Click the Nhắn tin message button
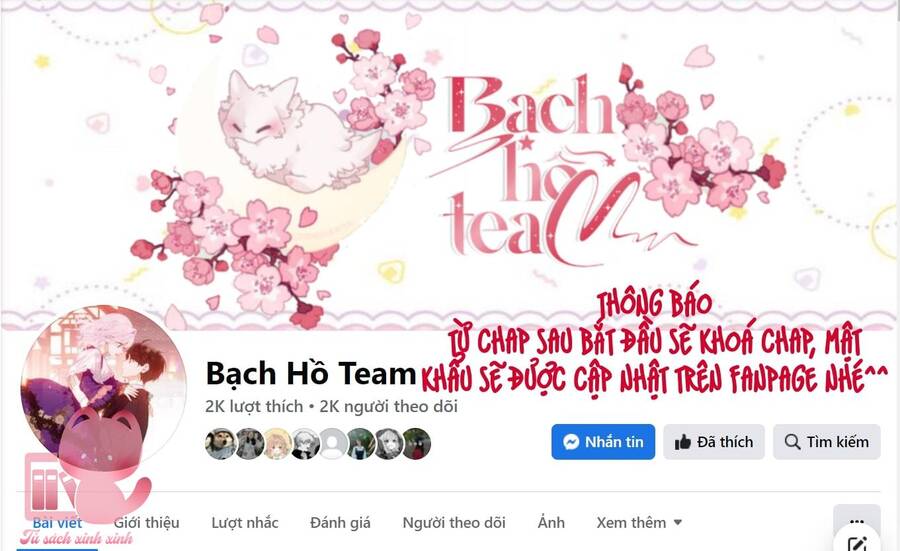 click(x=603, y=442)
